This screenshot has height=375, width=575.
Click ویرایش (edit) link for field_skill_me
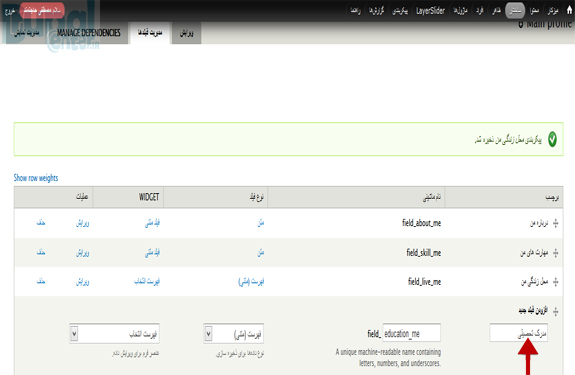83,253
